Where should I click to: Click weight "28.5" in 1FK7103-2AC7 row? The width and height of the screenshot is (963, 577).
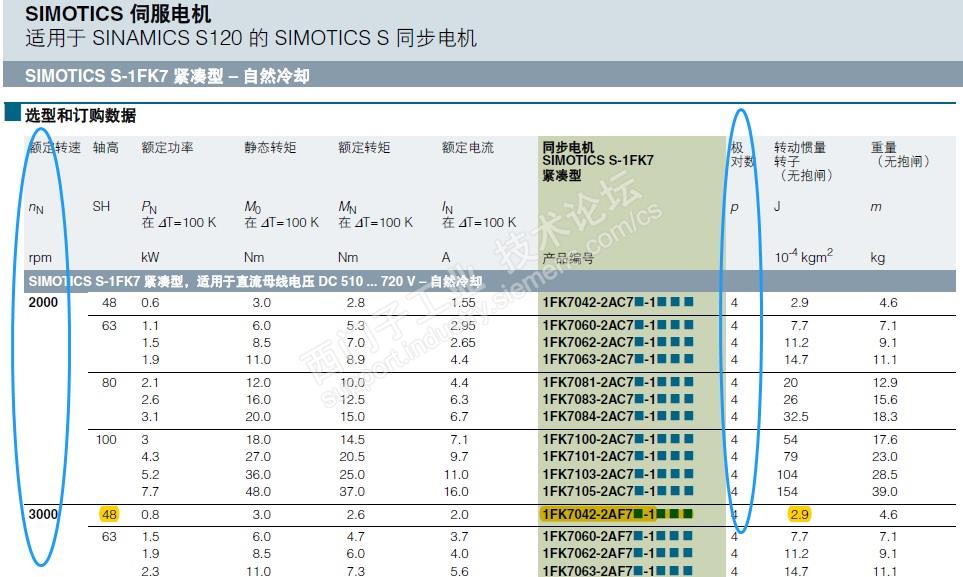pyautogui.click(x=885, y=474)
